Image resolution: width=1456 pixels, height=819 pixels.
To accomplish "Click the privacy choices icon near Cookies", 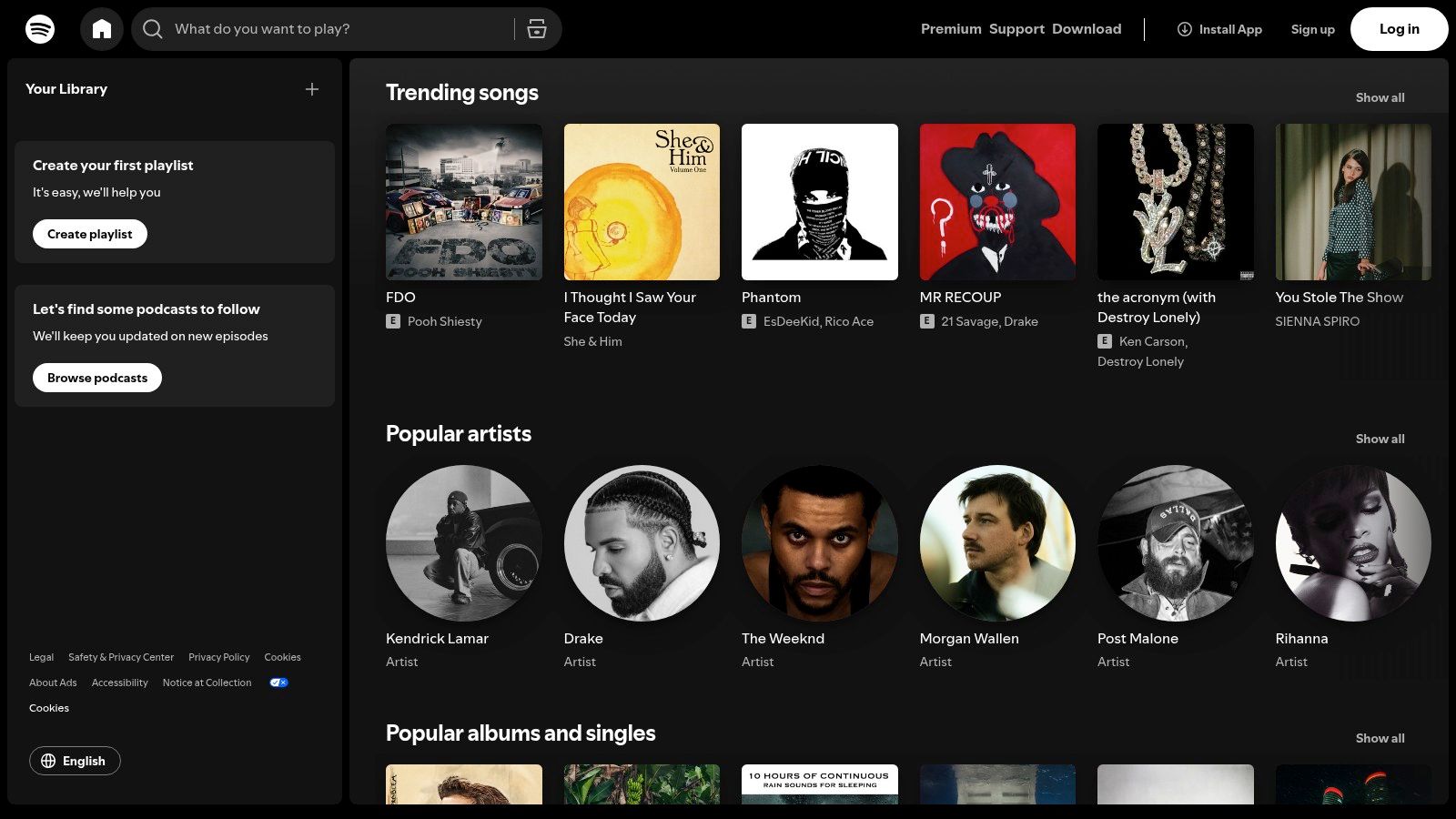I will click(278, 682).
